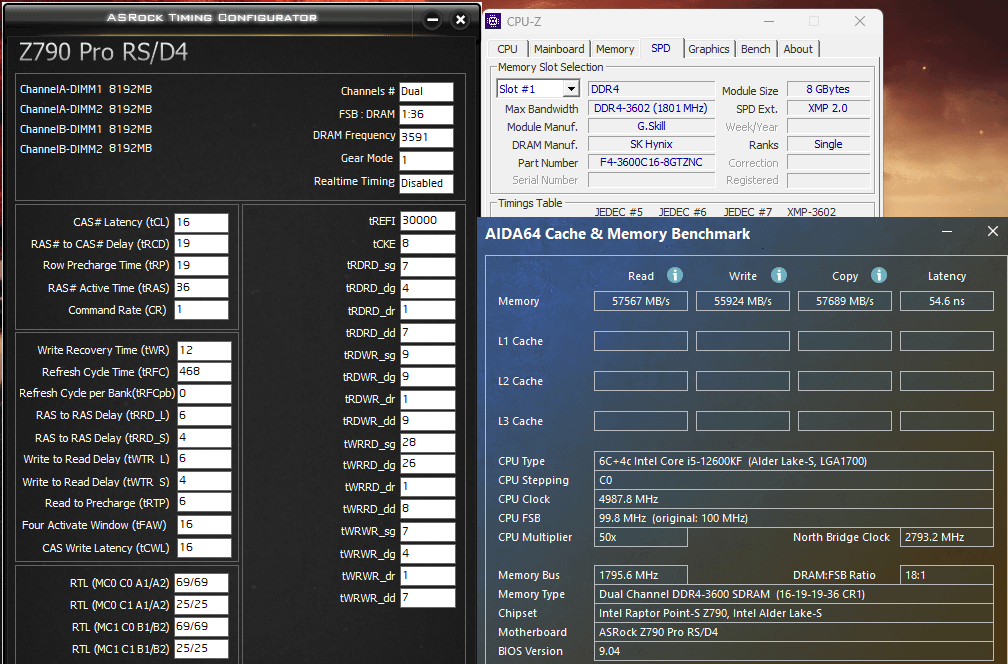Viewport: 1008px width, 664px height.
Task: Click the tREFI field showing 30000
Action: tap(428, 221)
